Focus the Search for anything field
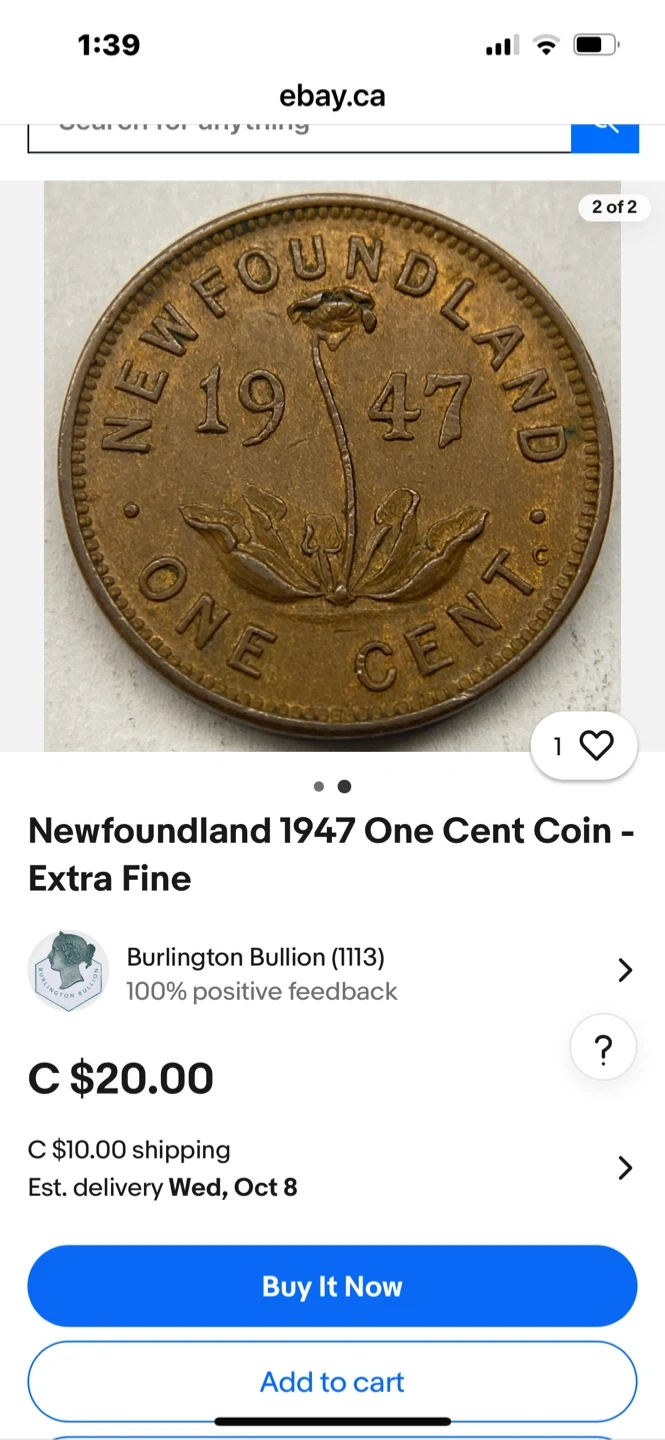Viewport: 665px width, 1440px height. [x=299, y=138]
